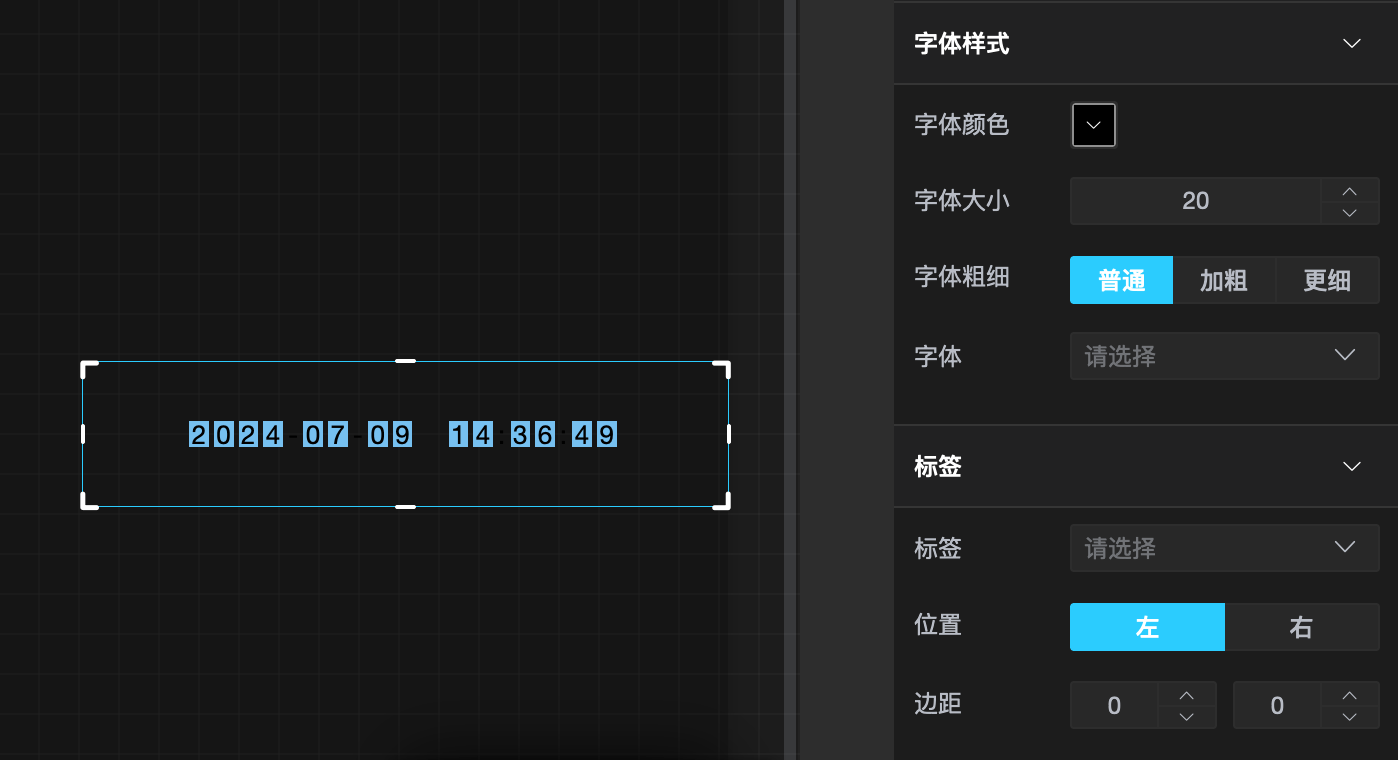Click the bottom-middle edge handle
The width and height of the screenshot is (1398, 760).
(x=405, y=507)
